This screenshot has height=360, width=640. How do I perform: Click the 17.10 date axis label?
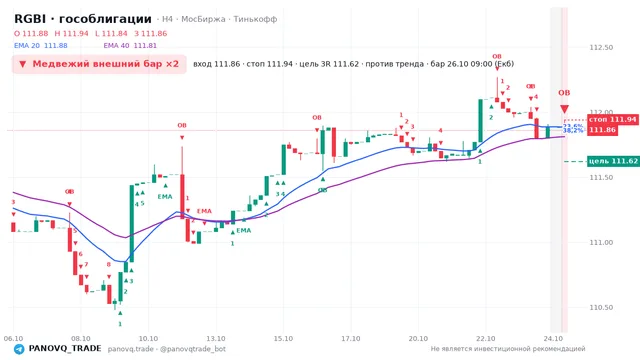(x=351, y=339)
